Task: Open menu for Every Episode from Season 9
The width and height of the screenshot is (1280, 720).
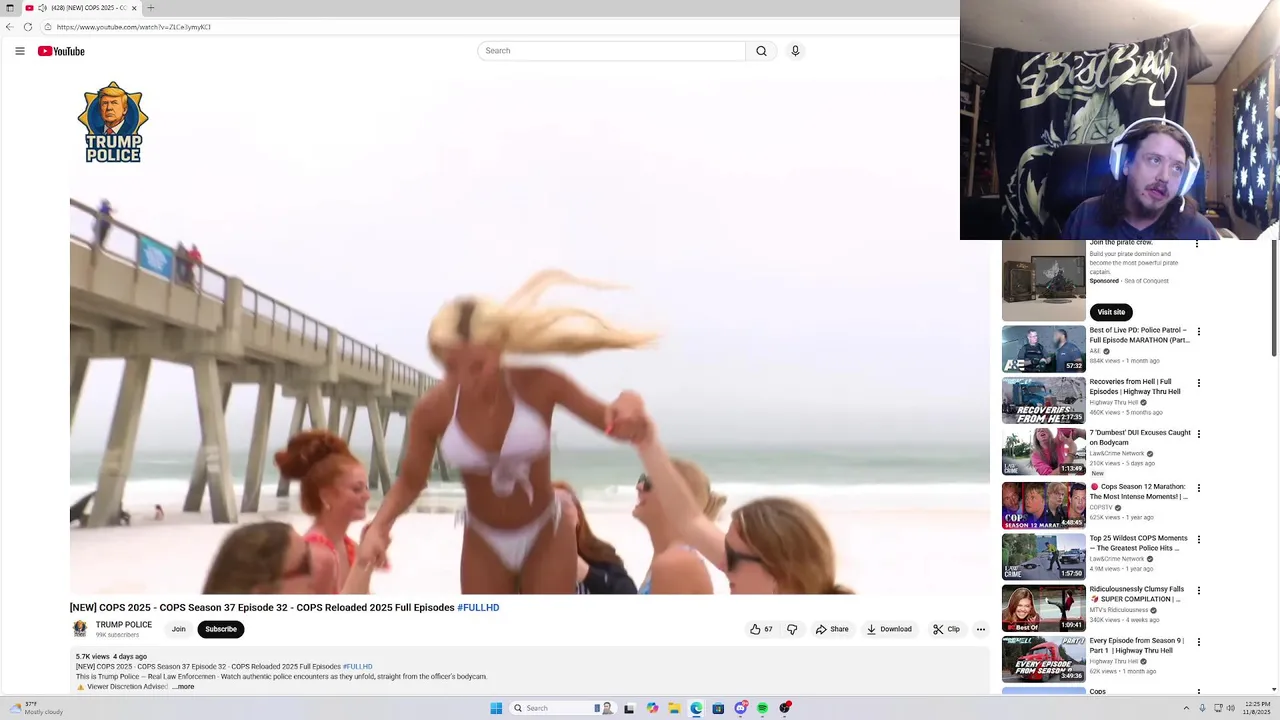Action: tap(1199, 643)
